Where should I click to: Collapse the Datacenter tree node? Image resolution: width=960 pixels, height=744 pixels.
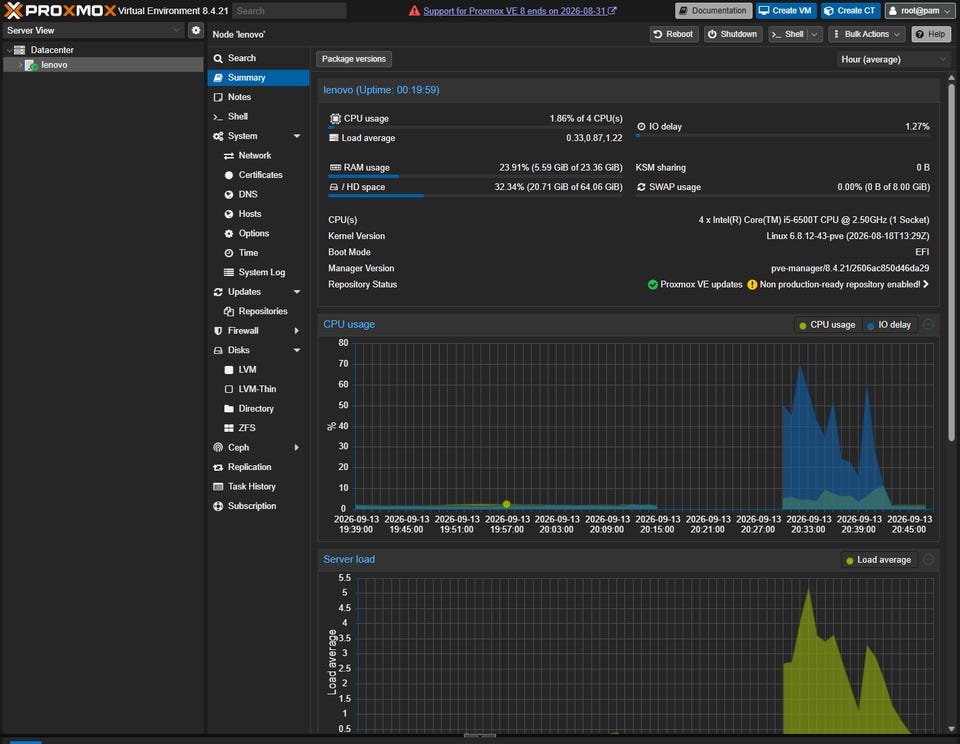[9, 50]
